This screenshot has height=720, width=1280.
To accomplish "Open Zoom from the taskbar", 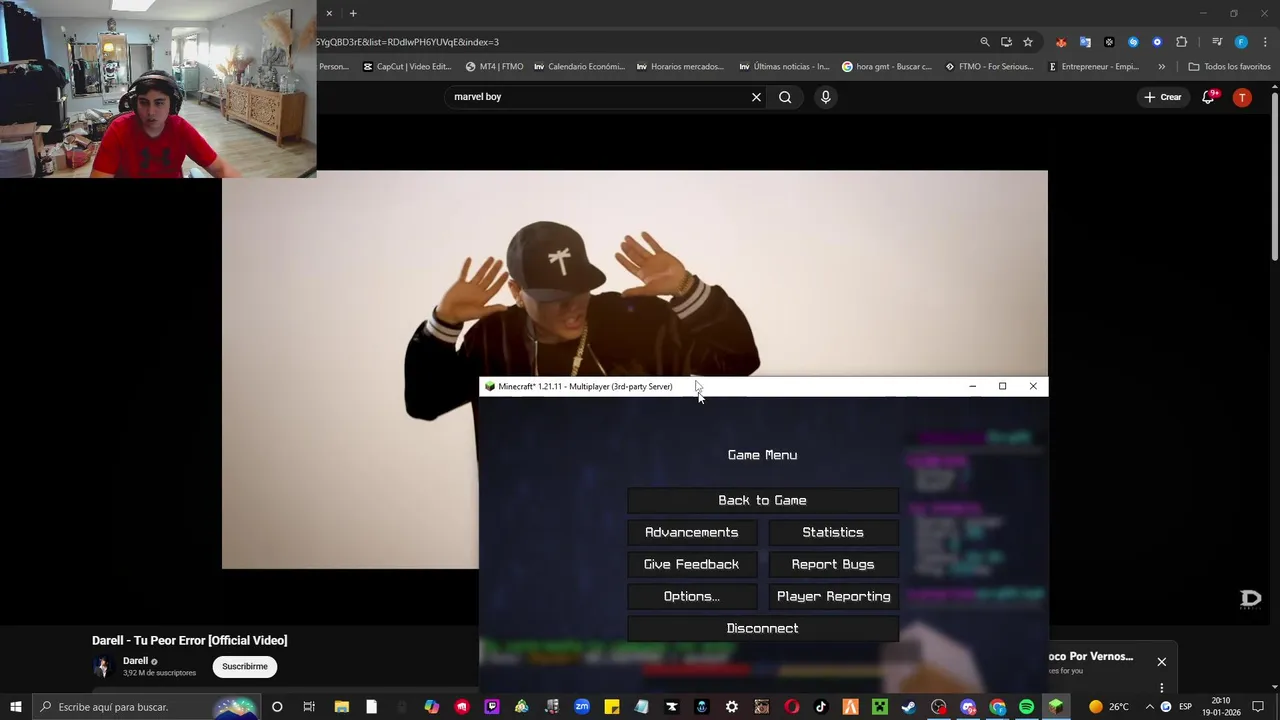I will pos(581,707).
